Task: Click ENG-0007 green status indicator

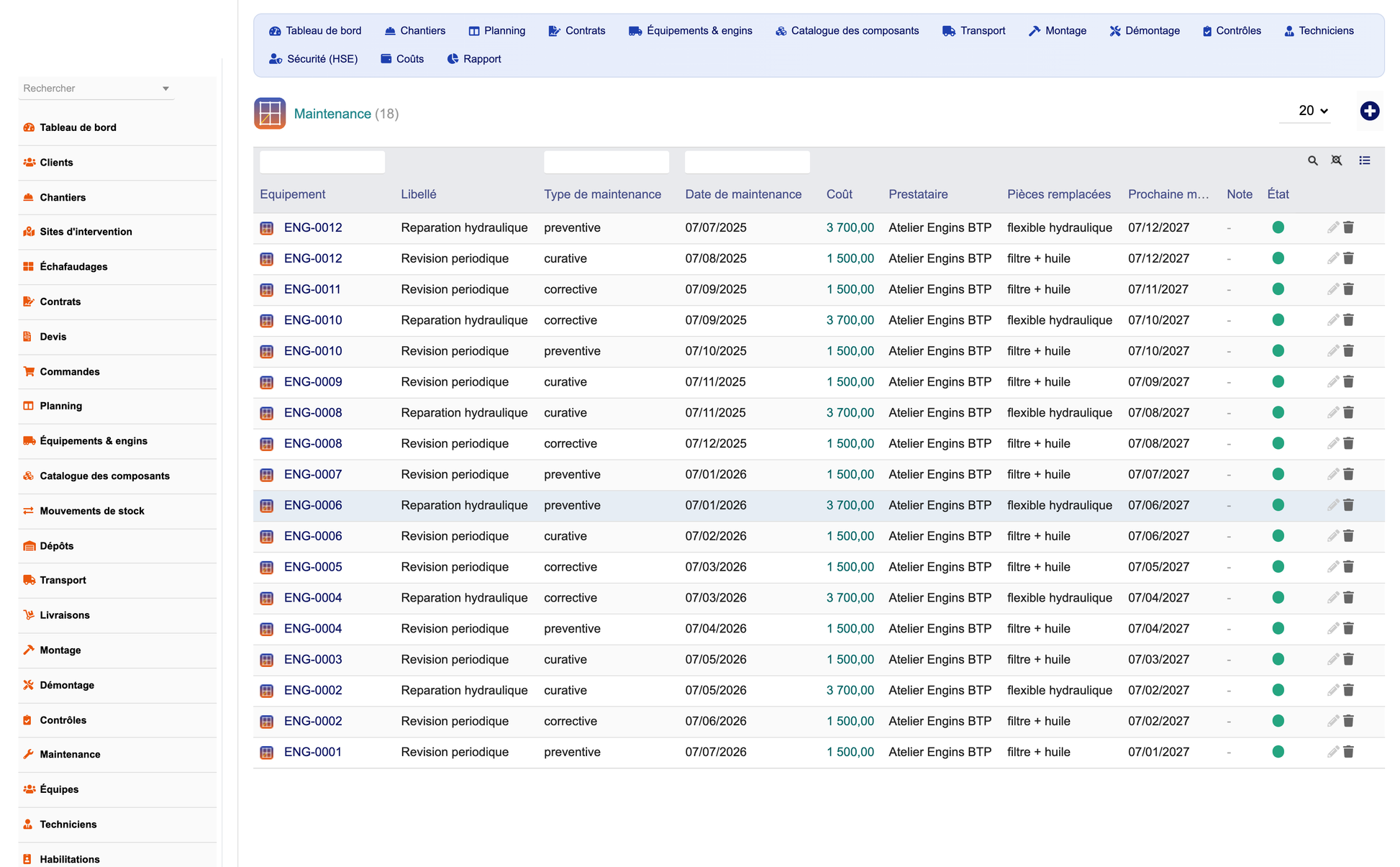Action: click(x=1278, y=474)
